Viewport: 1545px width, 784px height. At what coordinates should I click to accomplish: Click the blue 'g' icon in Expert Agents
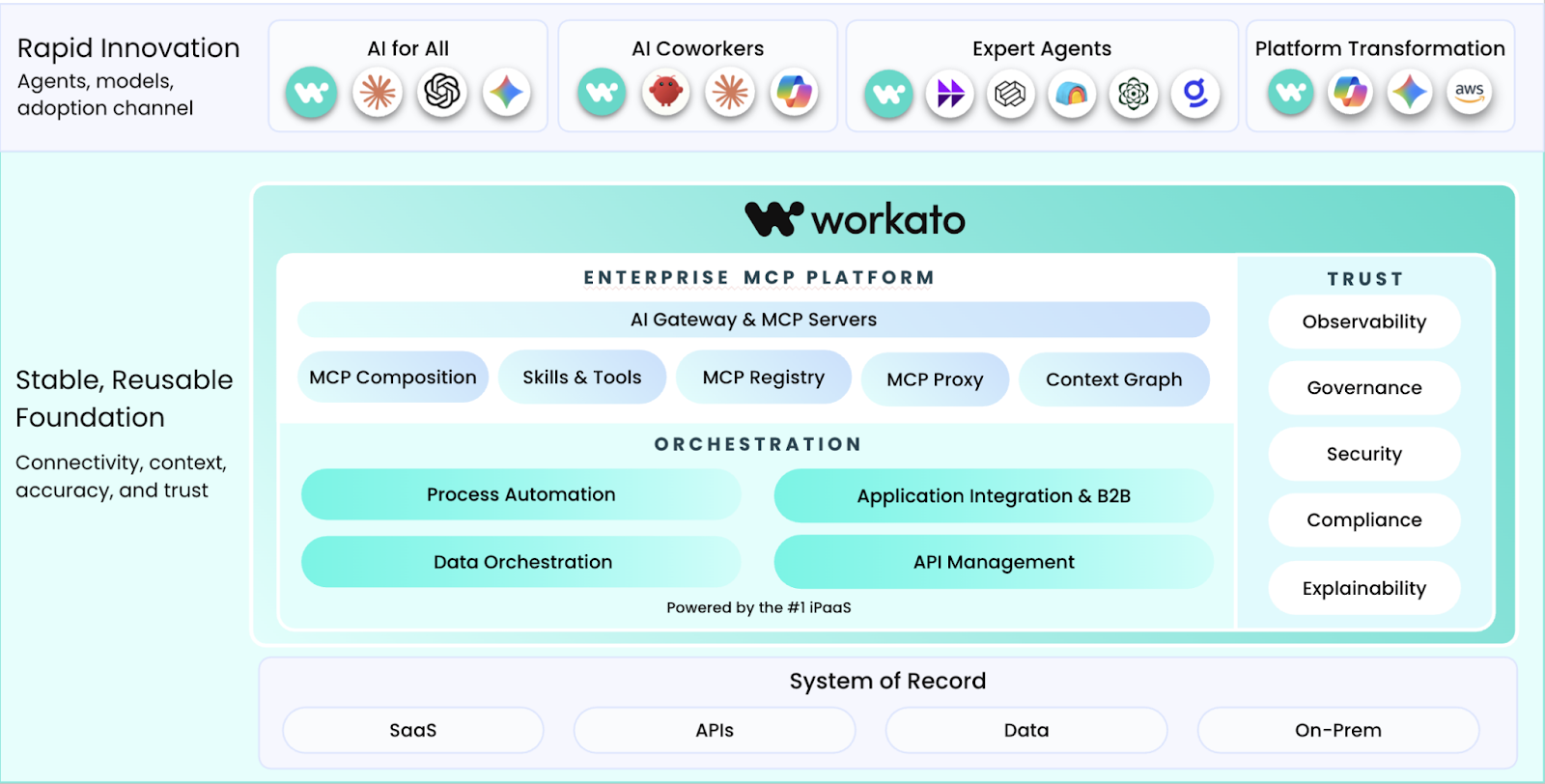coord(1195,94)
